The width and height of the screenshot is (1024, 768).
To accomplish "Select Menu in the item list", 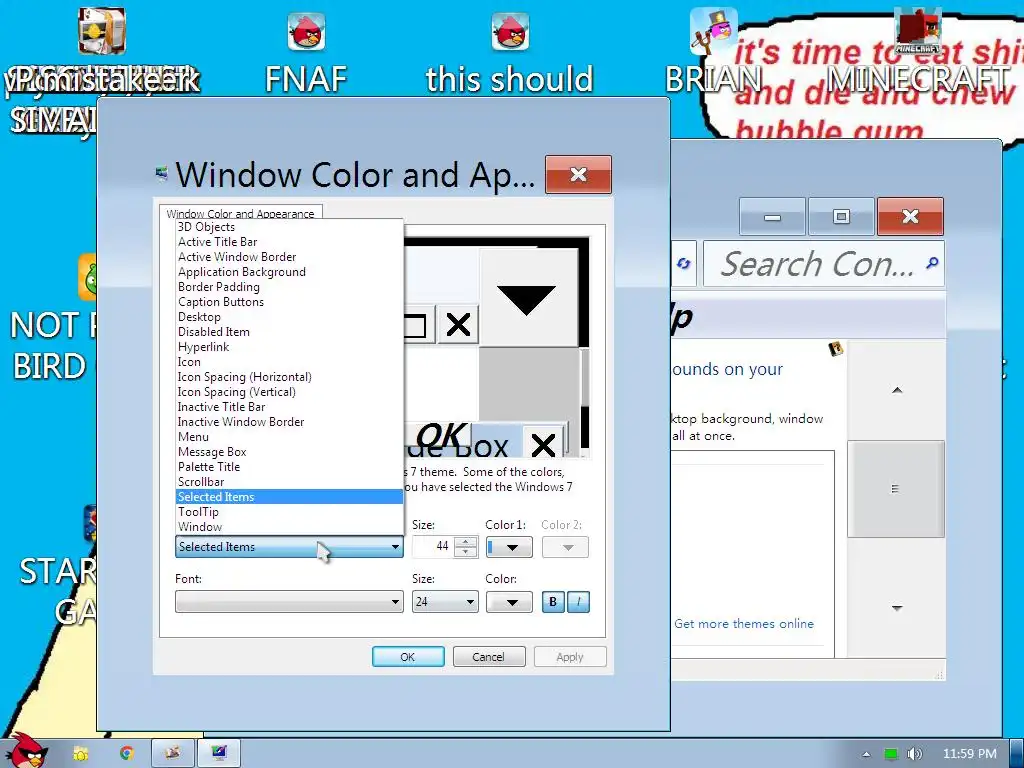I will tap(289, 437).
